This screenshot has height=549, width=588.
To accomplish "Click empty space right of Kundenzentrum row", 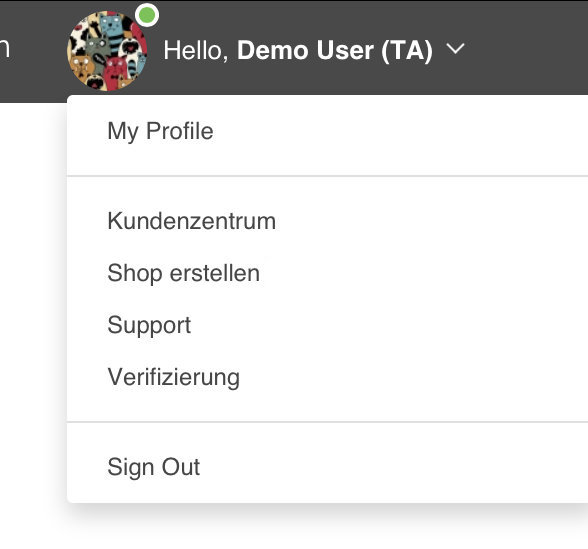I will 431,221.
